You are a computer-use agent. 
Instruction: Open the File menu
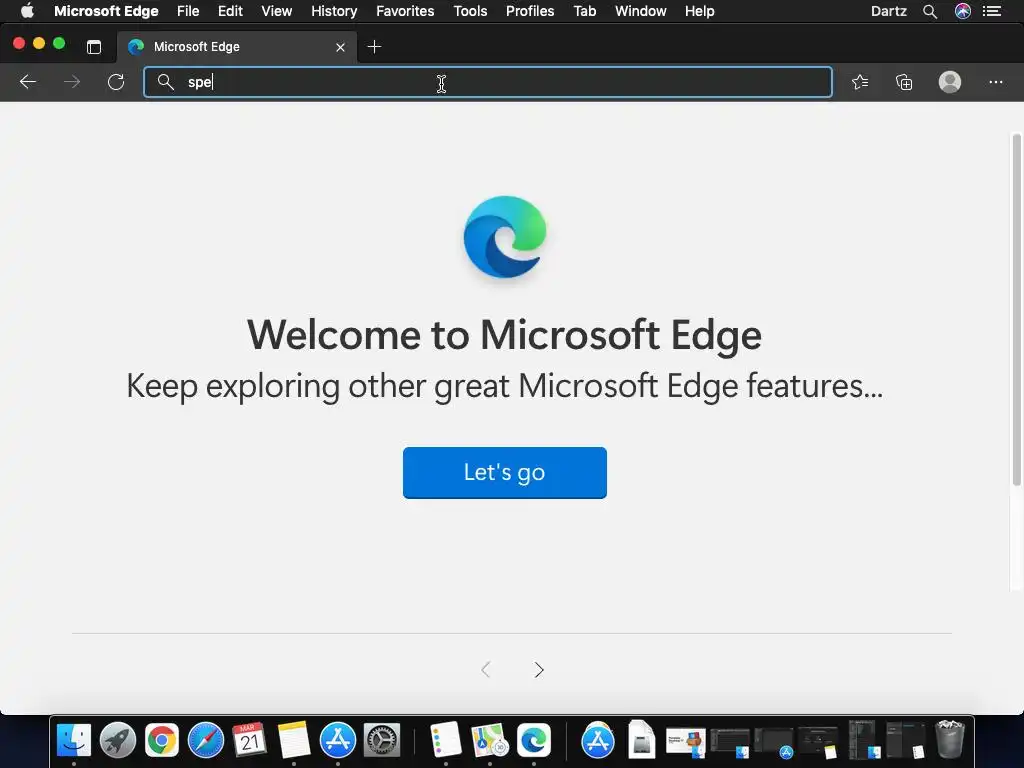[x=188, y=11]
